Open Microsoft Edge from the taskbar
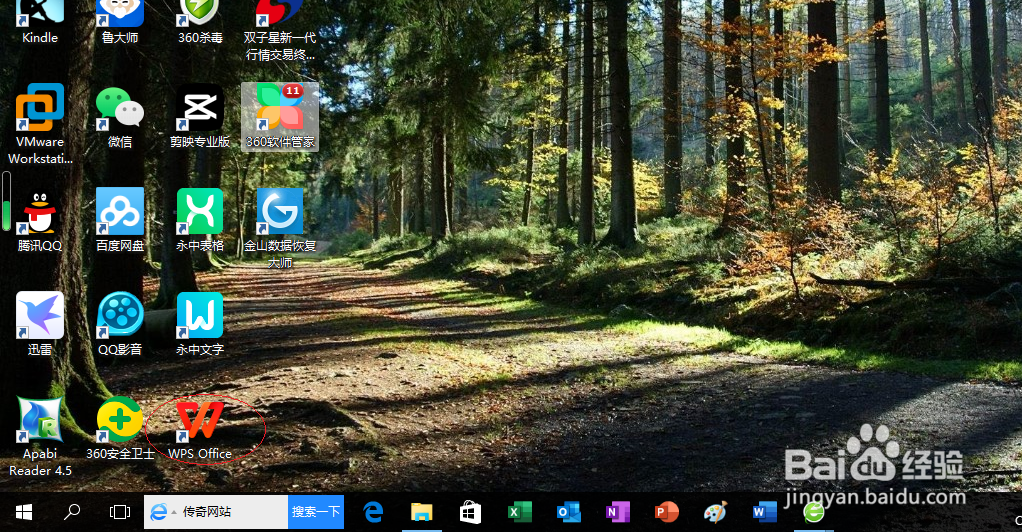Screen dimensions: 1022x532 click(373, 512)
